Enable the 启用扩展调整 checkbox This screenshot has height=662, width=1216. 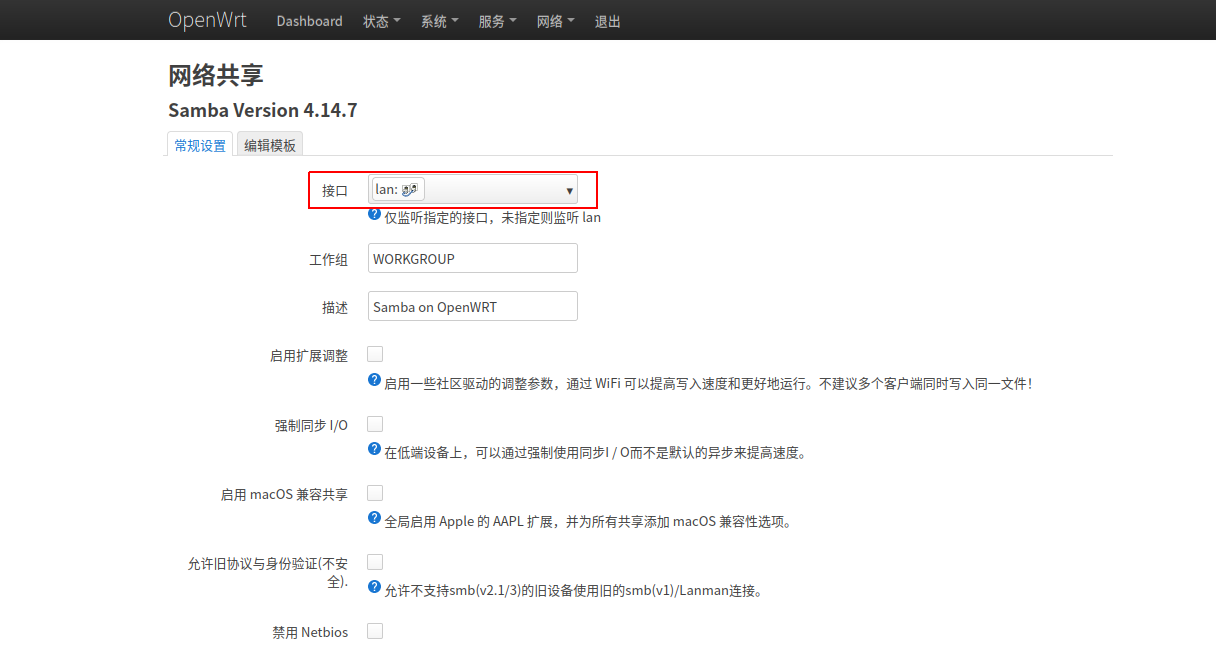click(x=375, y=354)
